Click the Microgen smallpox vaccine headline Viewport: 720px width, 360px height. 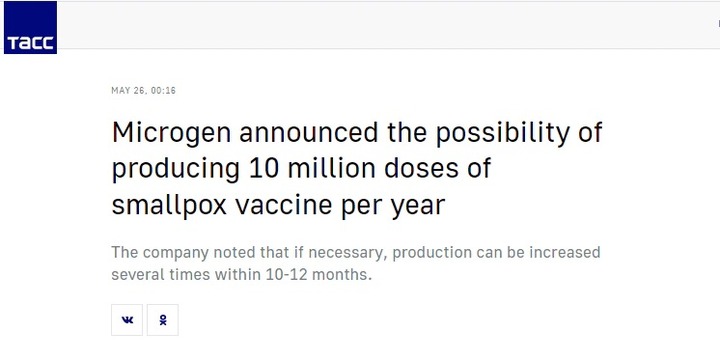[x=357, y=169]
